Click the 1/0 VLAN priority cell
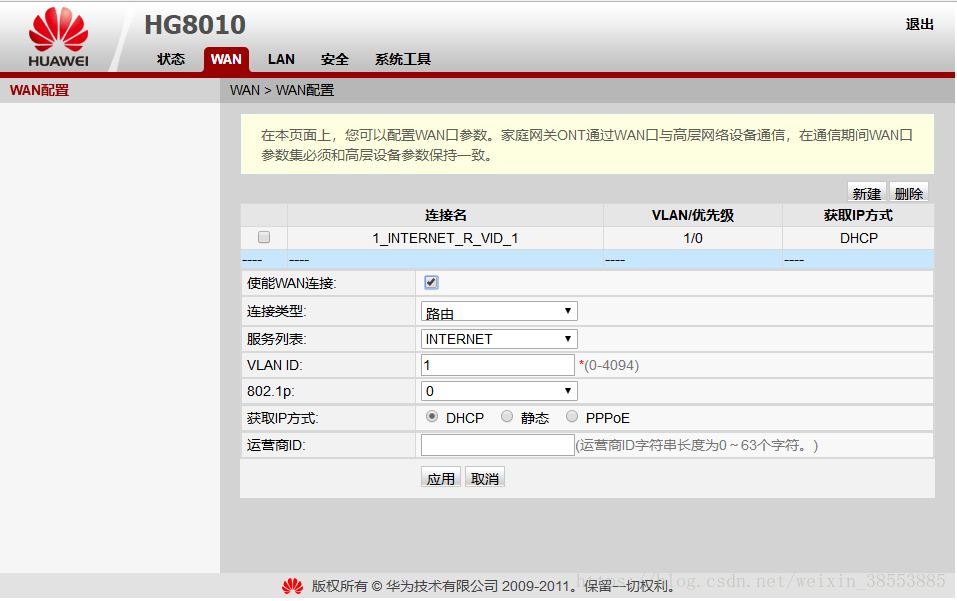The image size is (957, 601). (693, 238)
